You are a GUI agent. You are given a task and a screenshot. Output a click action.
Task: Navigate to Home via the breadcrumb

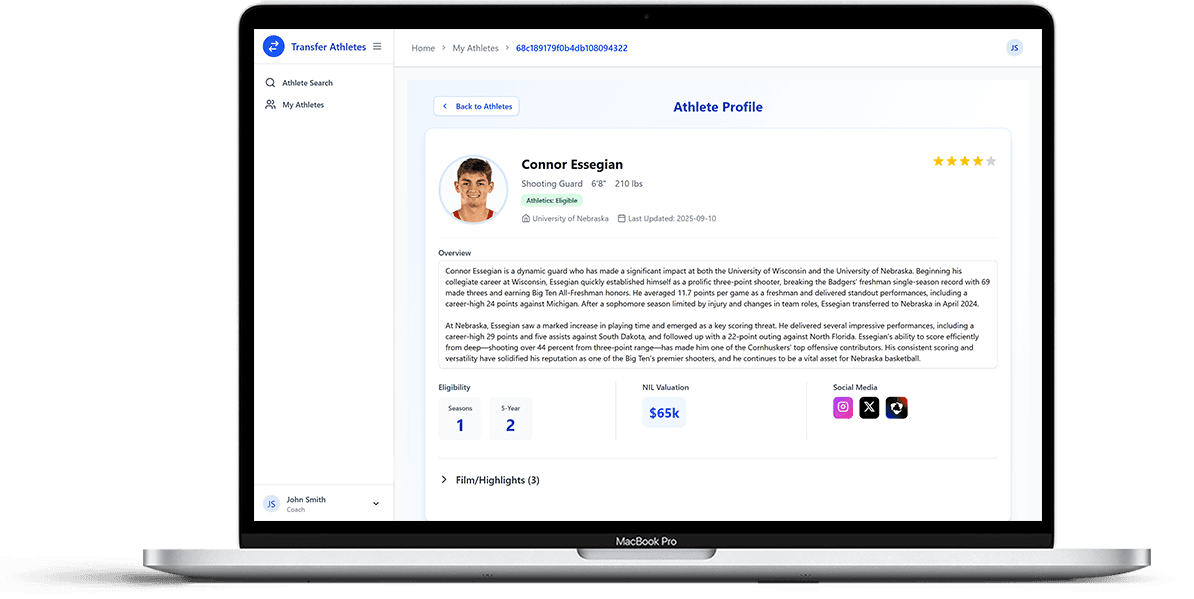423,47
